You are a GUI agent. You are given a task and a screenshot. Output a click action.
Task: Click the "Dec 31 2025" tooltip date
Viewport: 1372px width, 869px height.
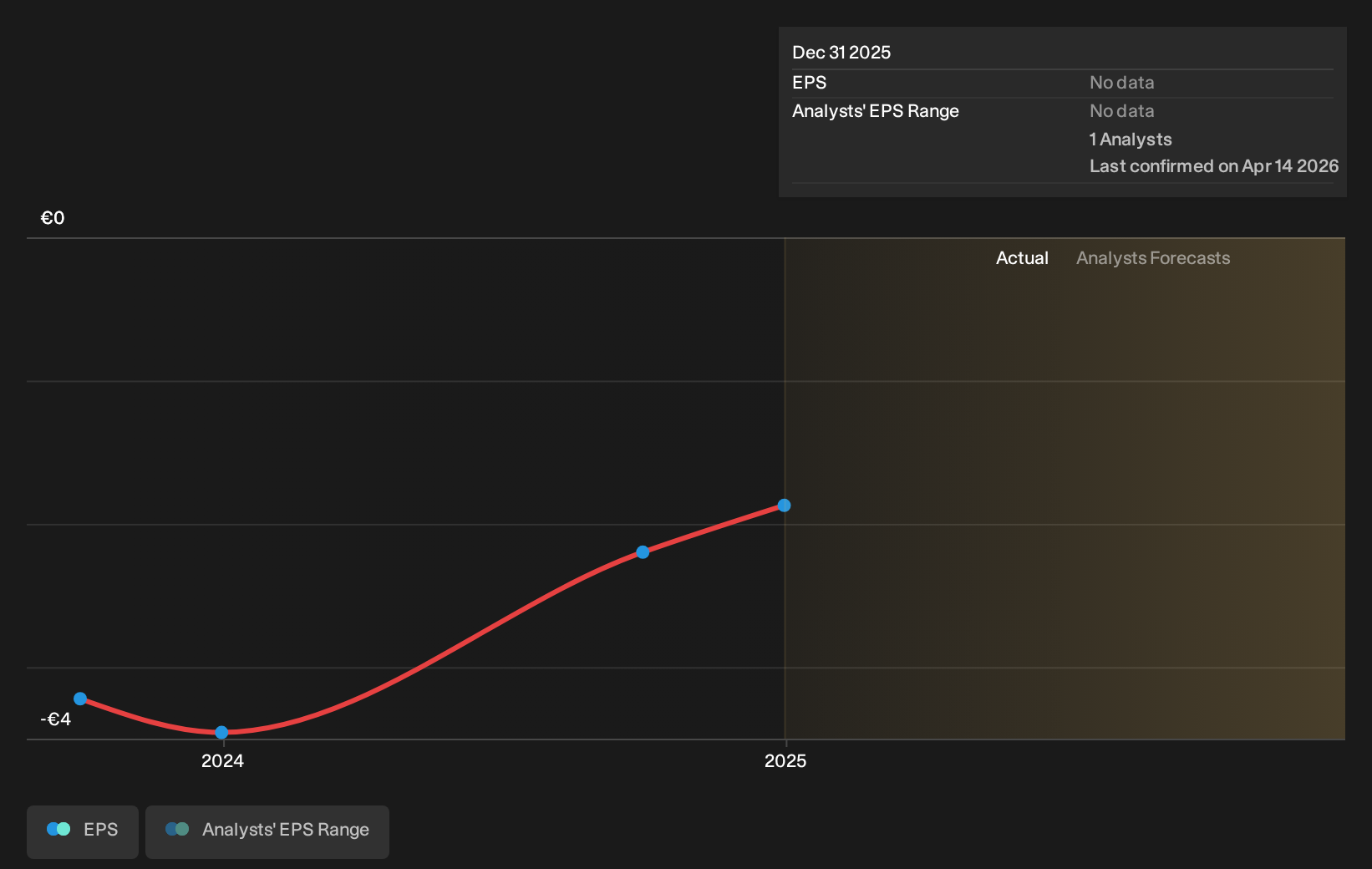coord(841,53)
